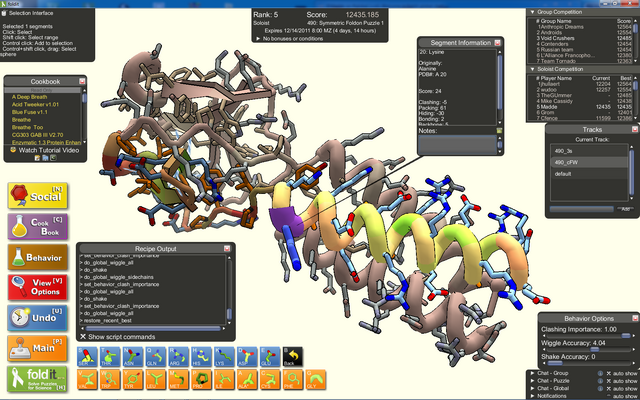Screen dimensions: 640x400
Task: Mutate segment to Tyrosine (TYR)
Action: [133, 379]
